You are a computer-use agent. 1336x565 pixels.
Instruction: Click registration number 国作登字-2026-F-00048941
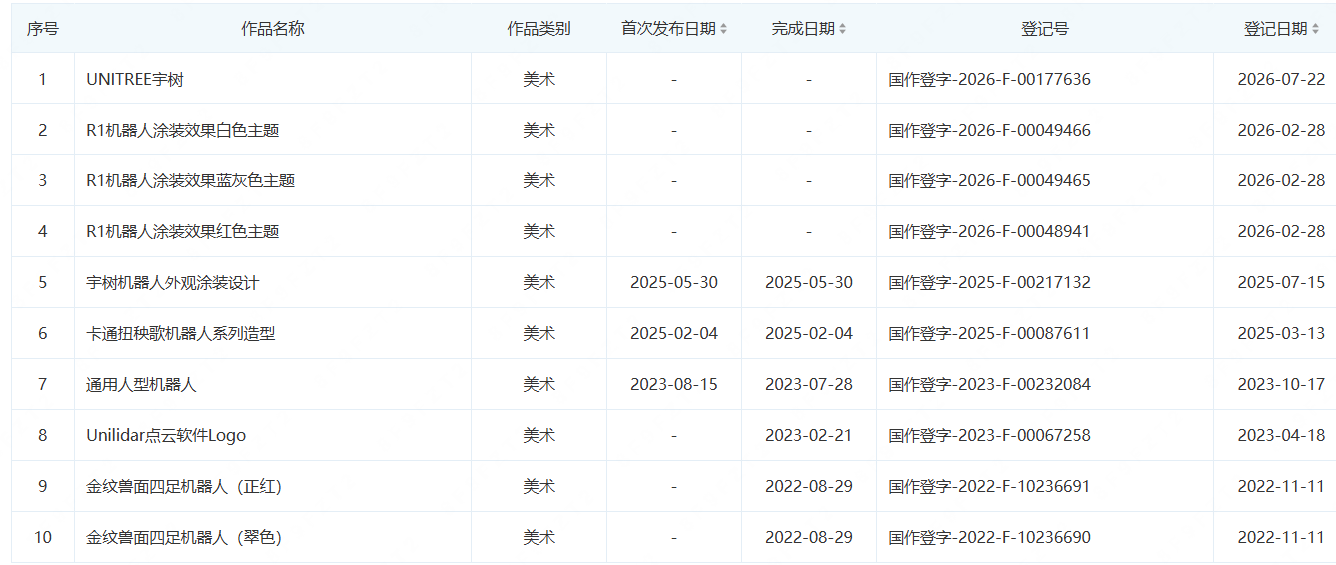(x=990, y=231)
